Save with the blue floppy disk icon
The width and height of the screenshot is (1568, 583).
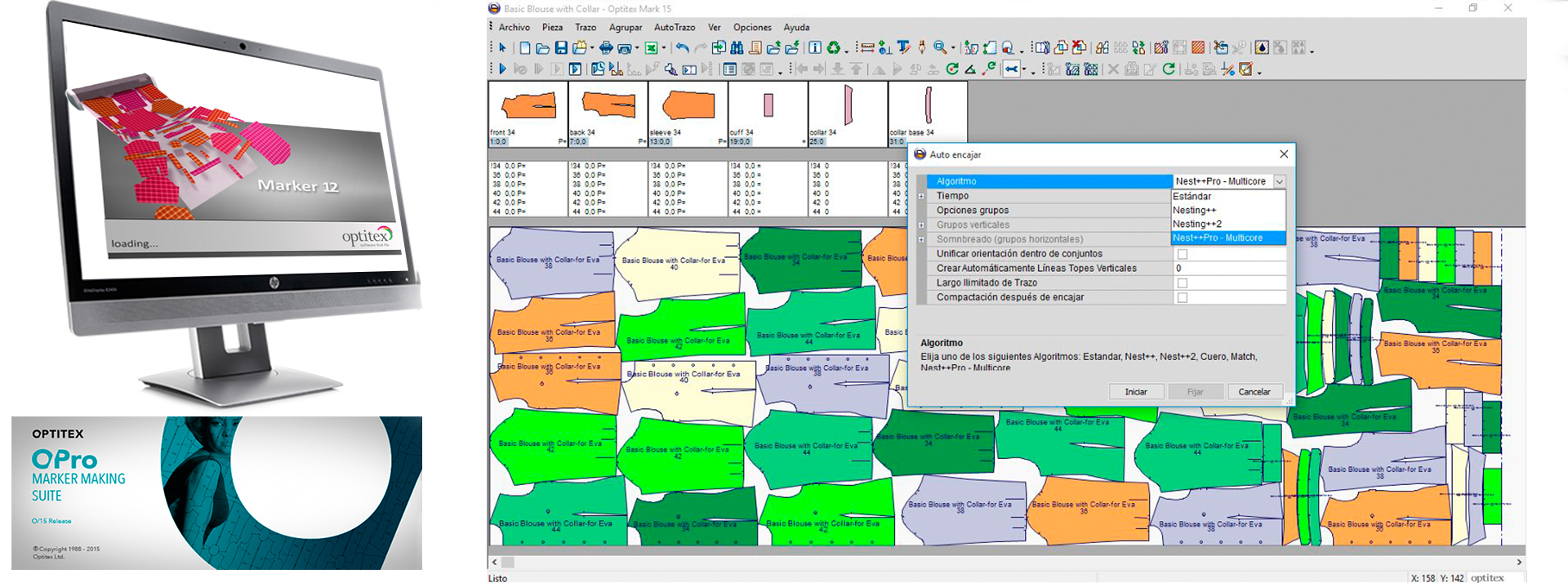(561, 48)
